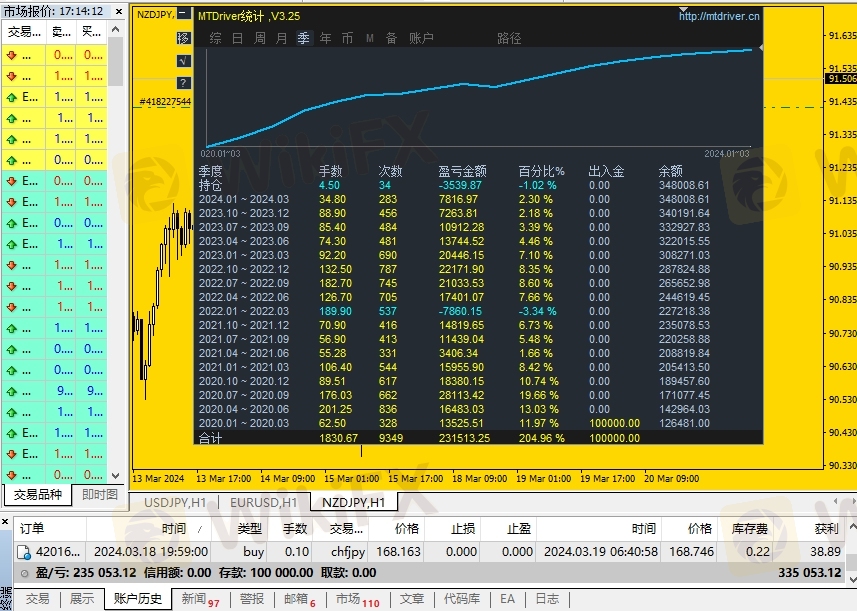This screenshot has height=611, width=857.
Task: Click the 2022.01 ~ 2022.03 quarter row
Action: [454, 312]
